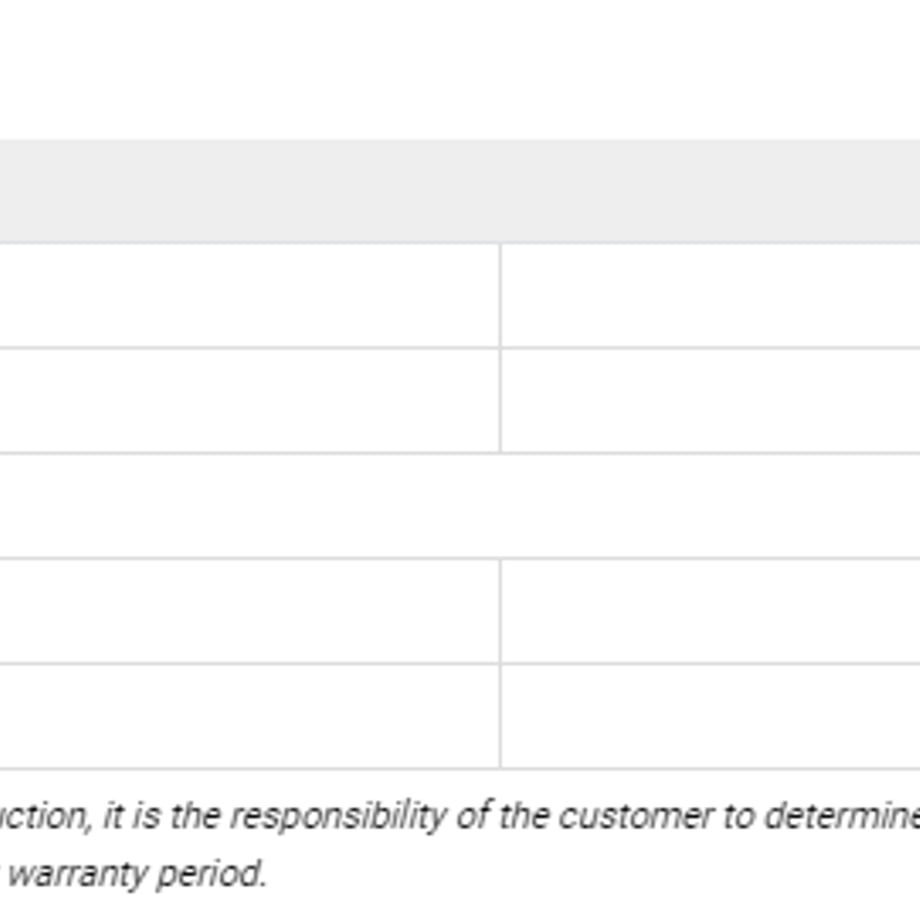Click the word "customer" in the footnote
920x920 pixels.
click(635, 816)
